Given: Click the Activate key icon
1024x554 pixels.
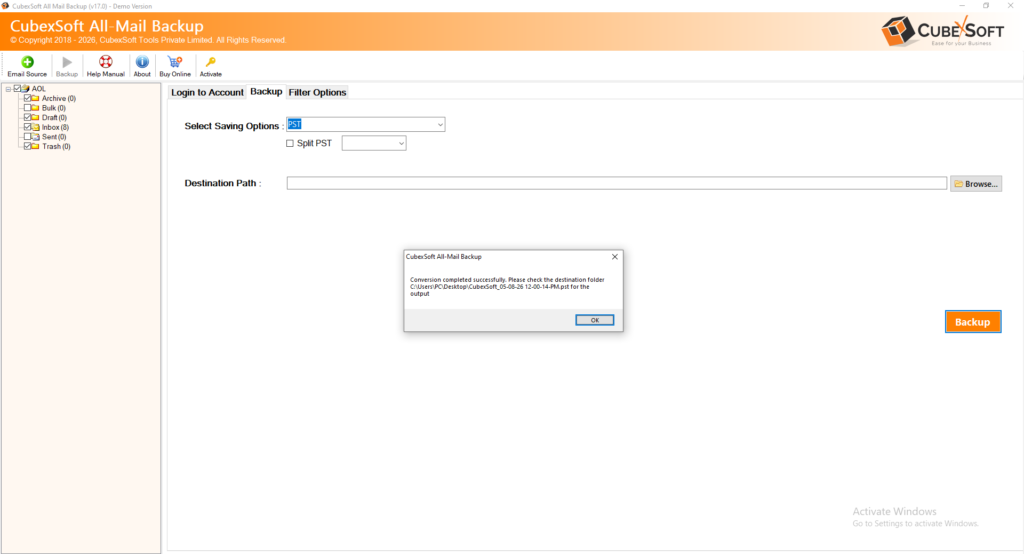Looking at the screenshot, I should click(x=210, y=62).
